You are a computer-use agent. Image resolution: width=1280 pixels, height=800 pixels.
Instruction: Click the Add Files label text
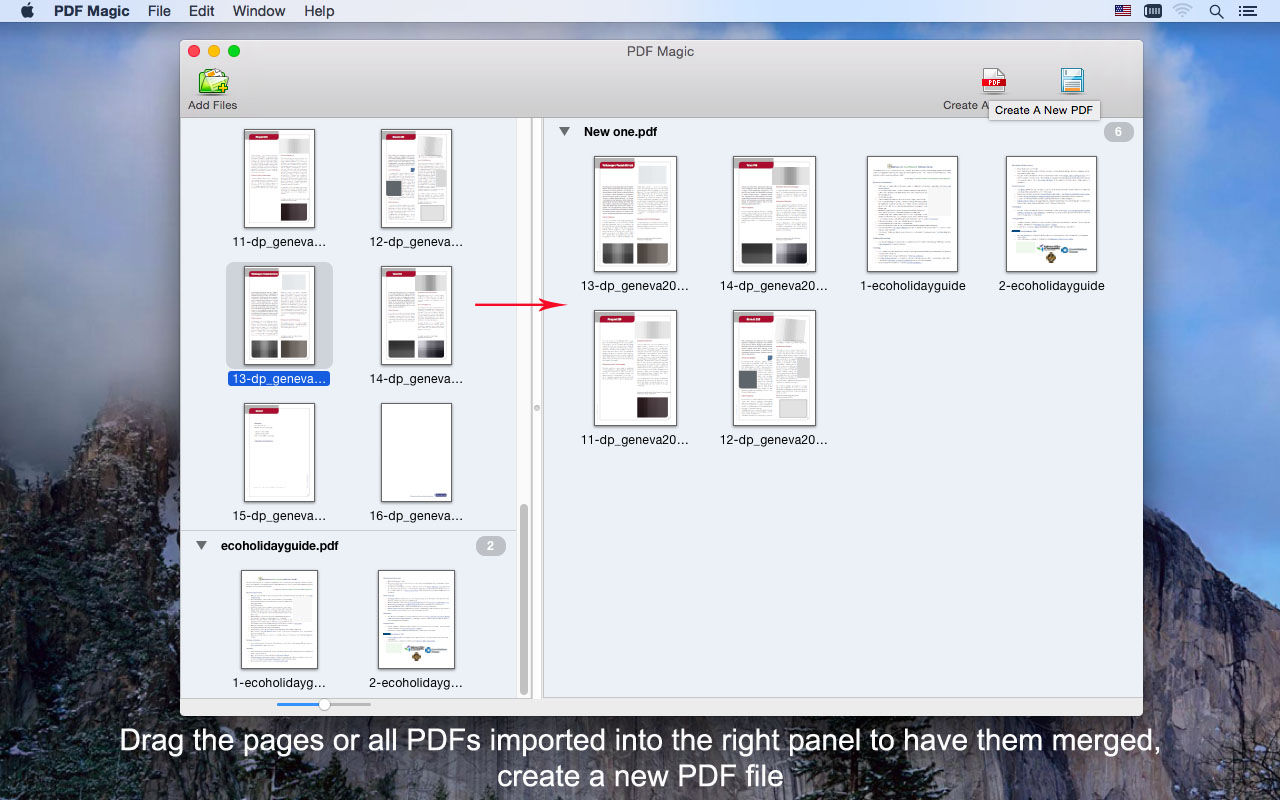[x=213, y=105]
